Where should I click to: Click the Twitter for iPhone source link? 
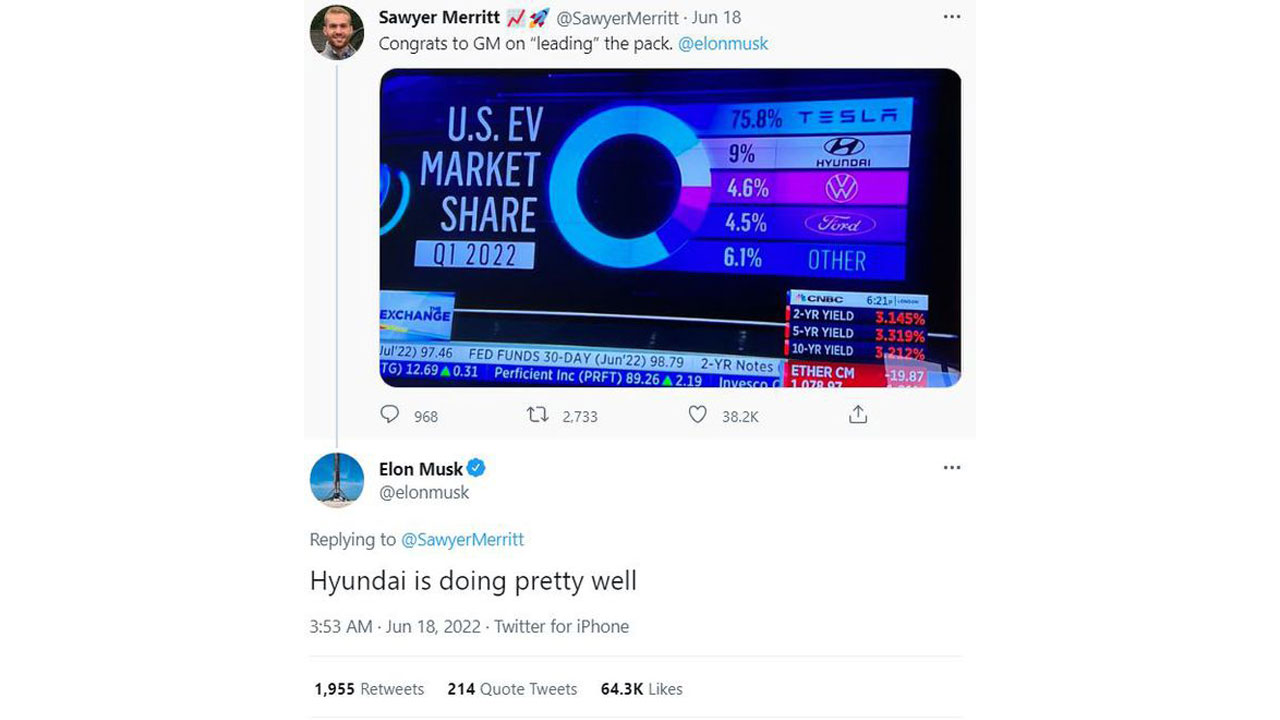point(561,626)
